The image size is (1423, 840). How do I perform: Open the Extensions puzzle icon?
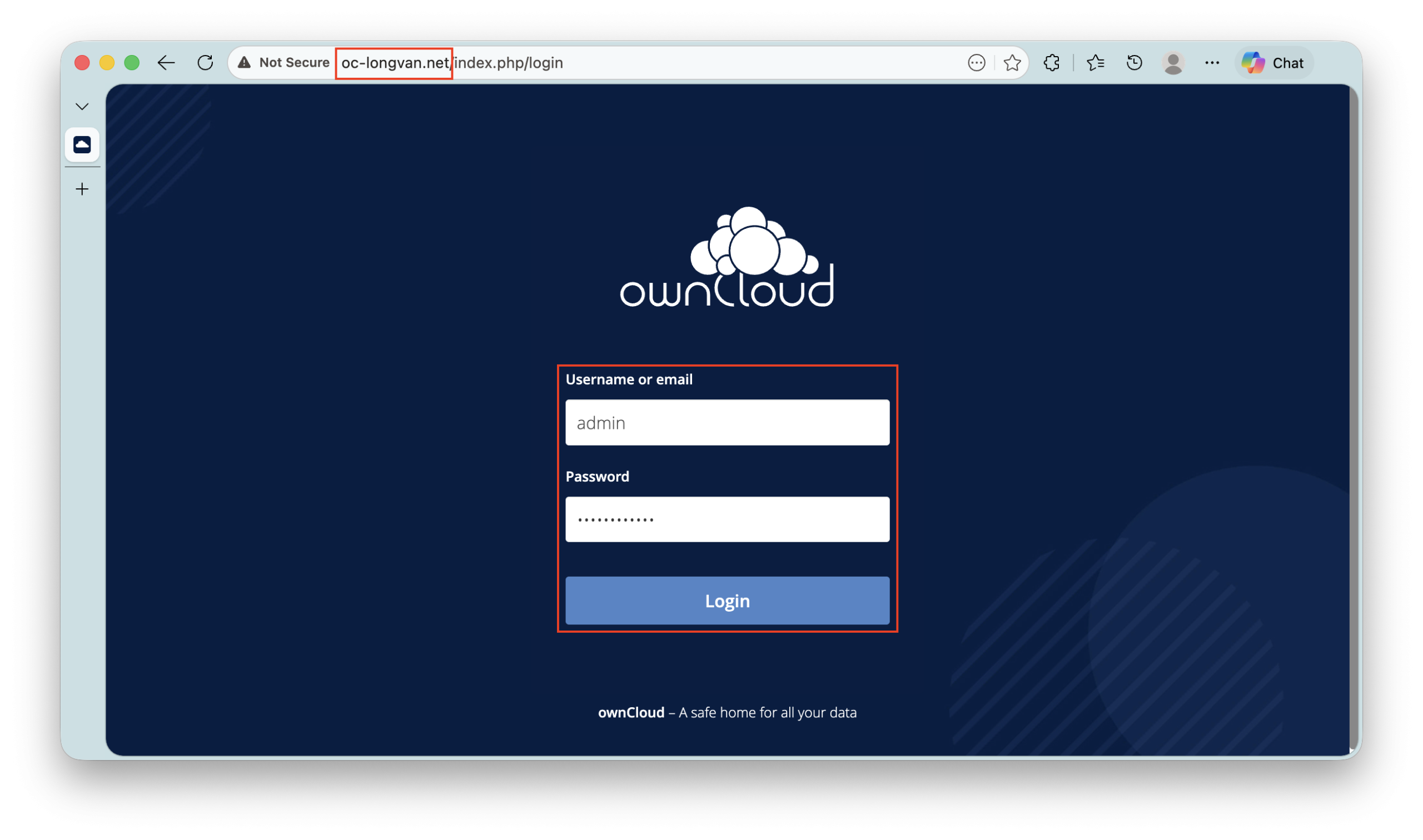click(1052, 63)
